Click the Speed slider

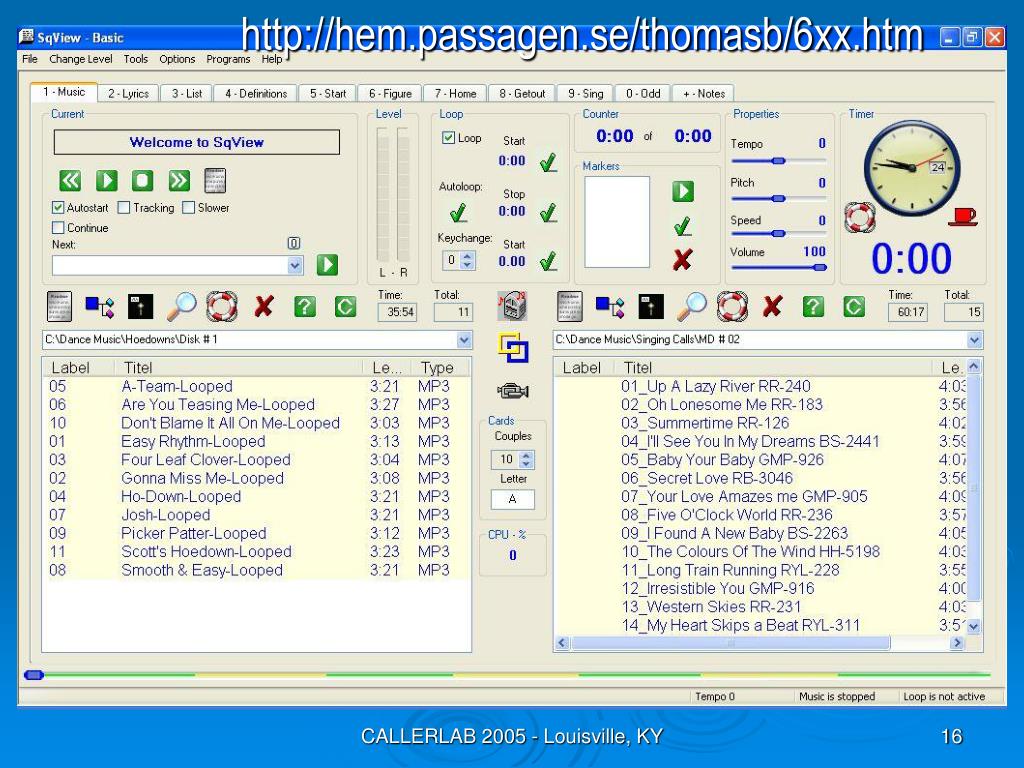778,233
